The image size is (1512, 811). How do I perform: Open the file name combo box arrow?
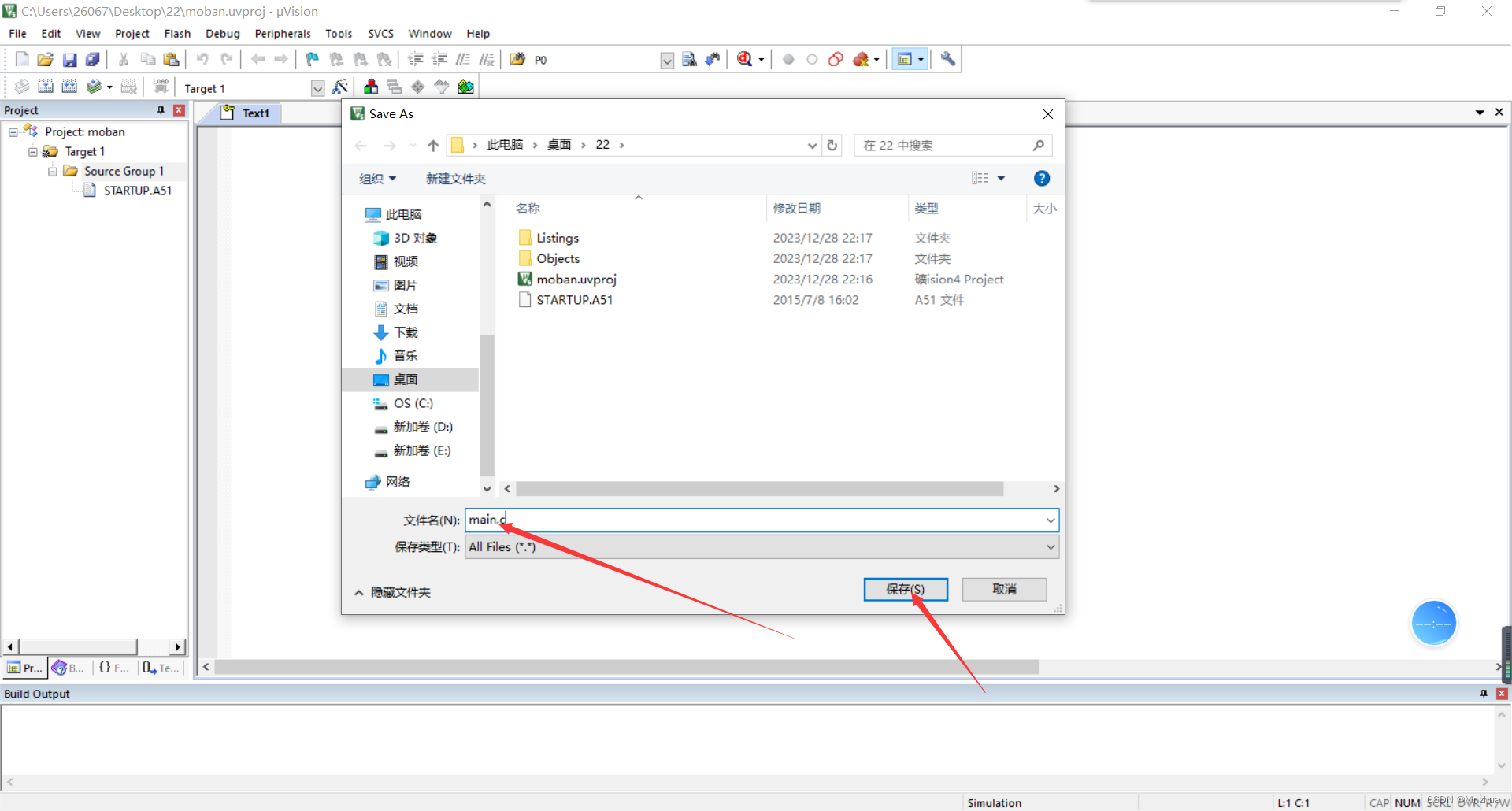click(1050, 520)
